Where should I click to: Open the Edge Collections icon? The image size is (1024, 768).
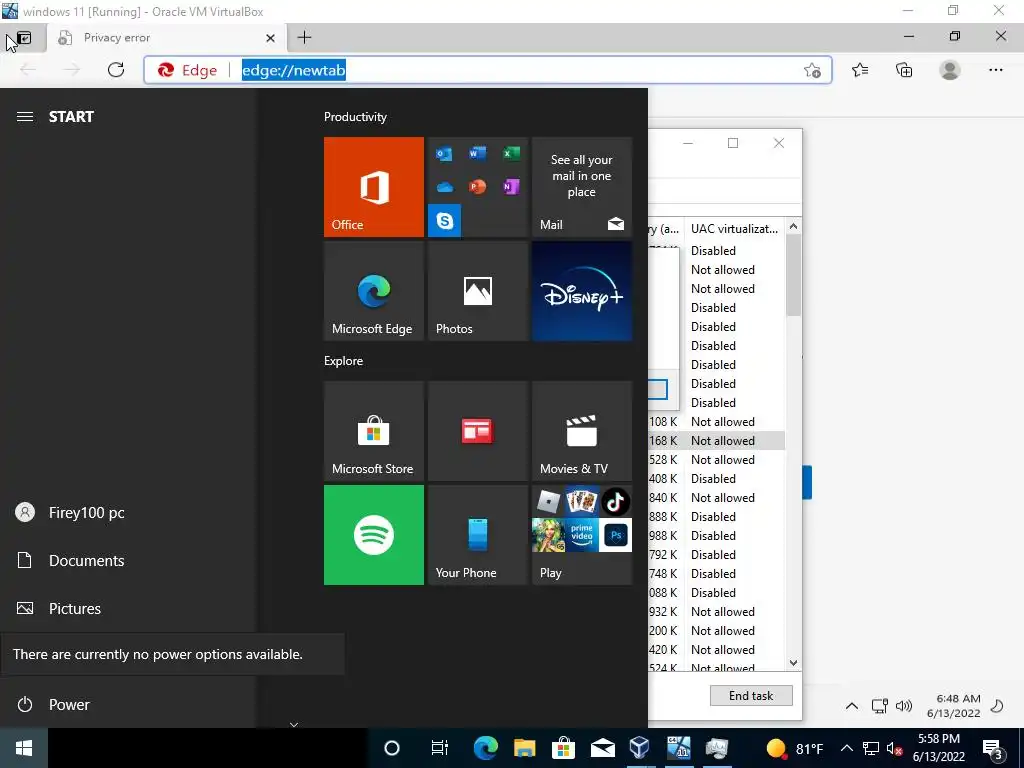[x=904, y=70]
